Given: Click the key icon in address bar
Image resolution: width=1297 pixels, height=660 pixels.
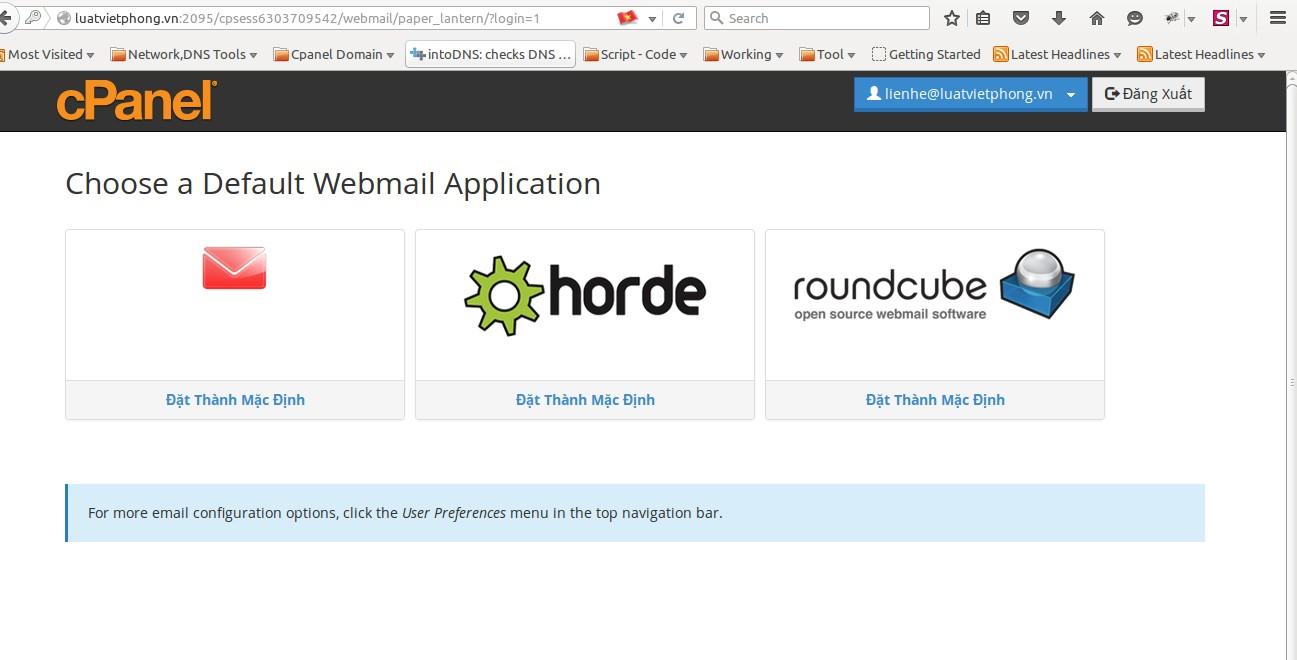Looking at the screenshot, I should click(32, 18).
